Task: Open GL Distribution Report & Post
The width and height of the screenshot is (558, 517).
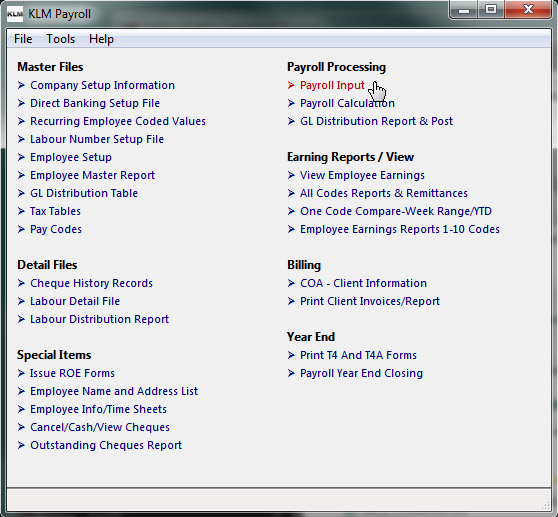Action: (377, 121)
